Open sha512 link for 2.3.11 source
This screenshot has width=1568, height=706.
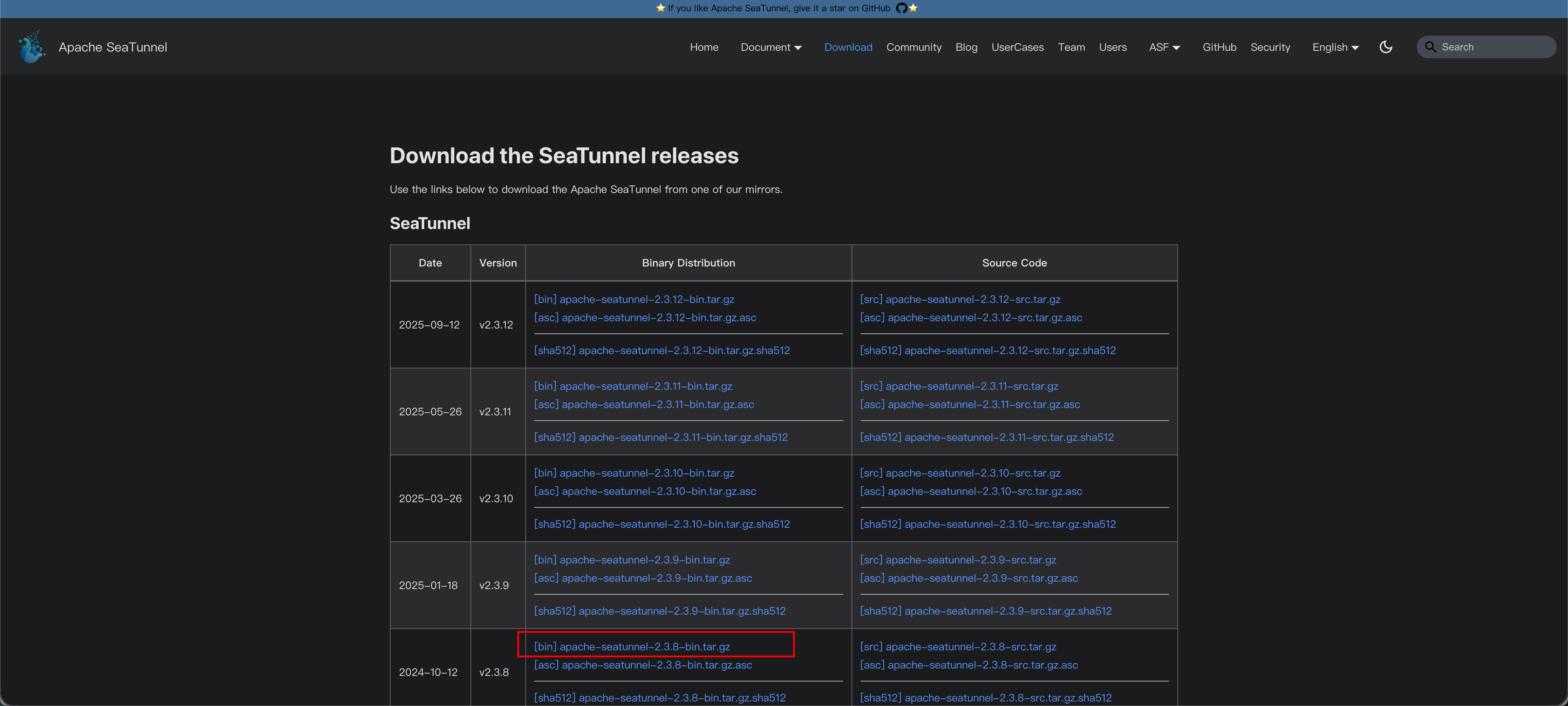click(986, 437)
